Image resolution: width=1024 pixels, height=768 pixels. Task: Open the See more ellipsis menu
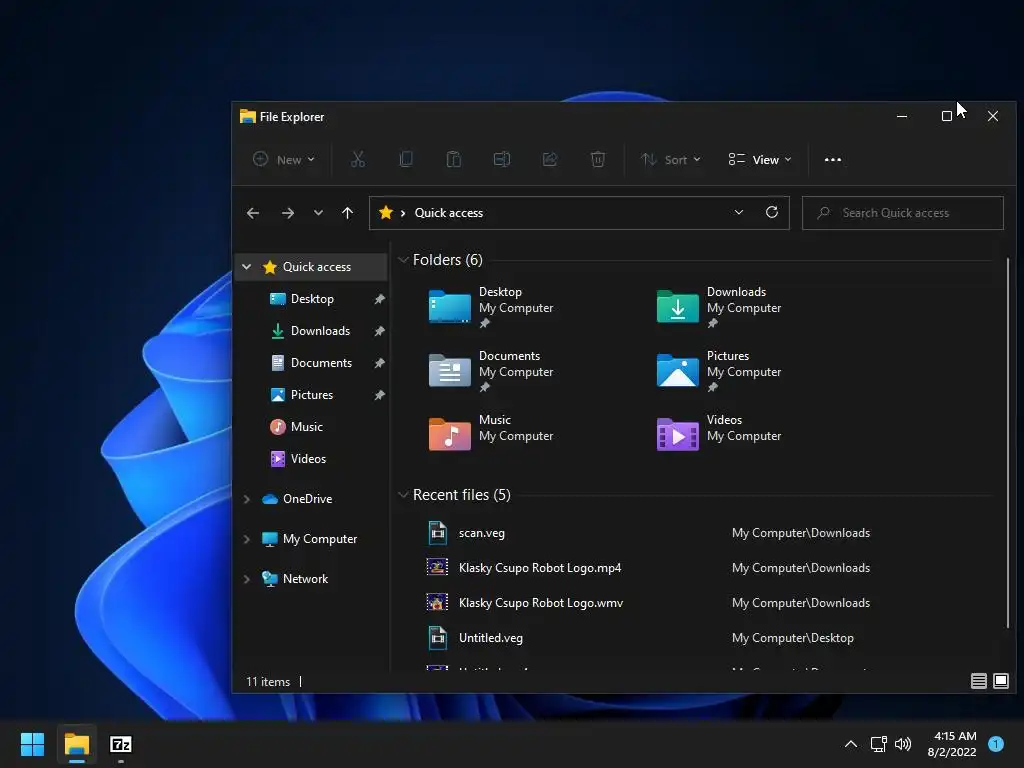833,159
